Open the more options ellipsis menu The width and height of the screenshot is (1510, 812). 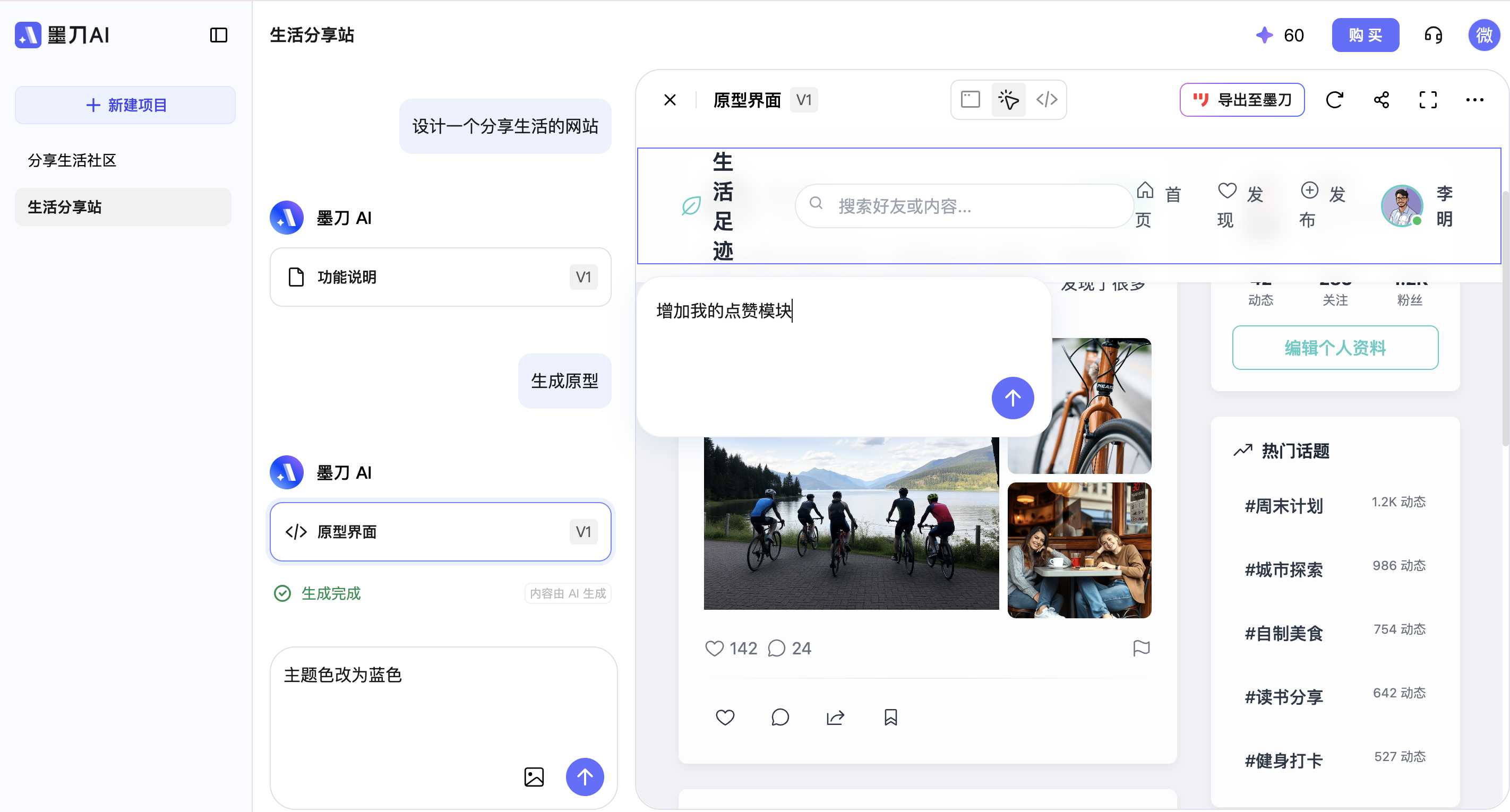(1474, 100)
